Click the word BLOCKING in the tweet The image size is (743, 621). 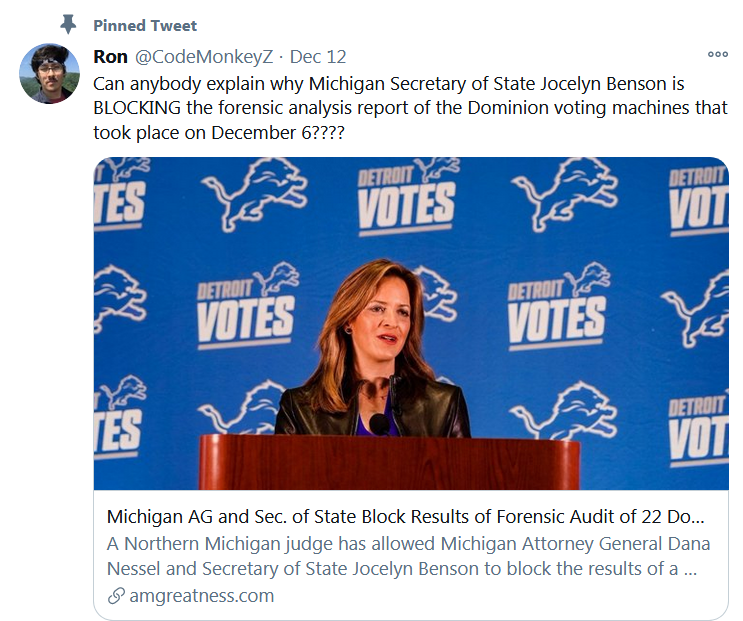point(137,108)
